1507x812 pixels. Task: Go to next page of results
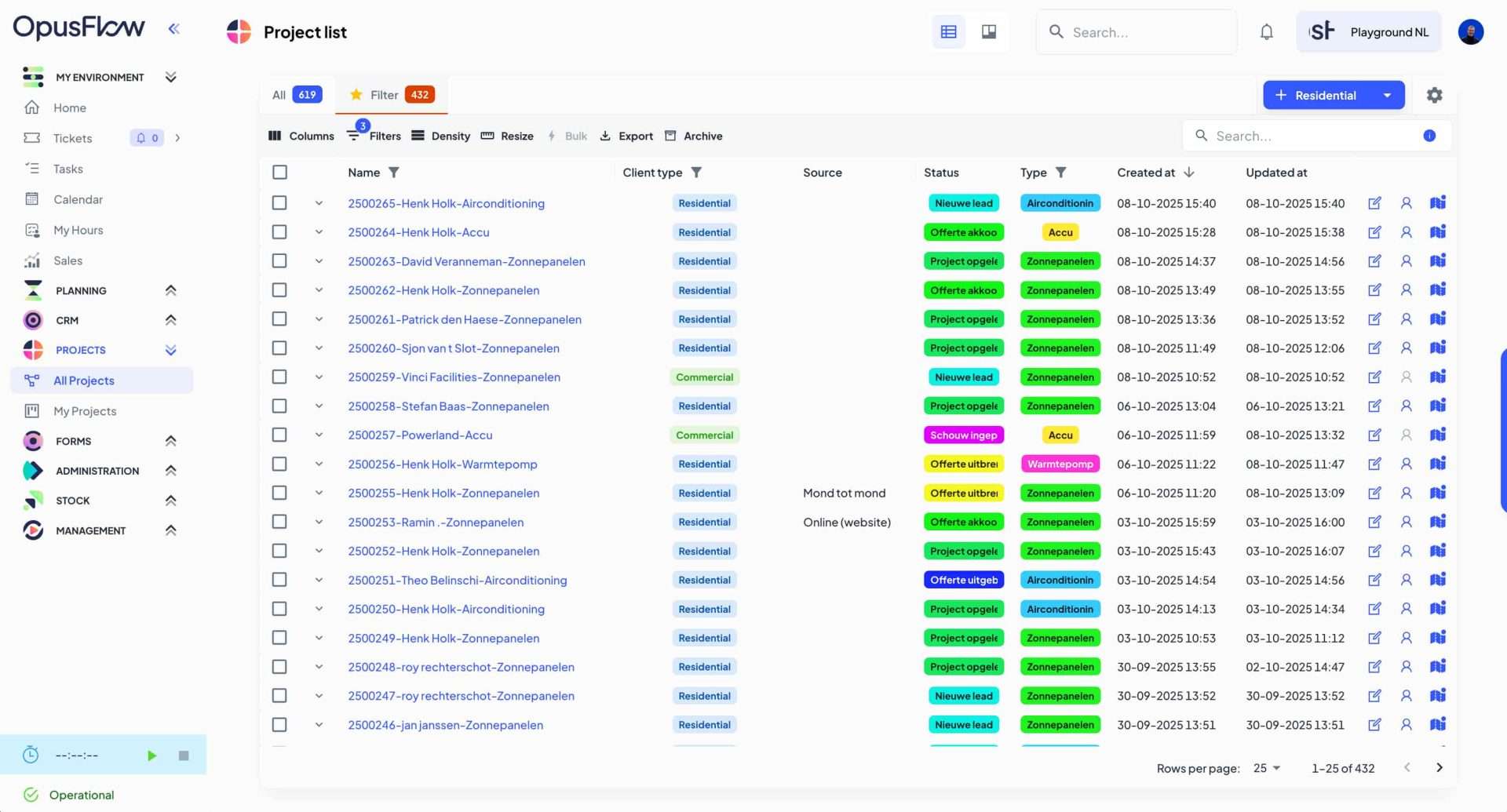1439,768
